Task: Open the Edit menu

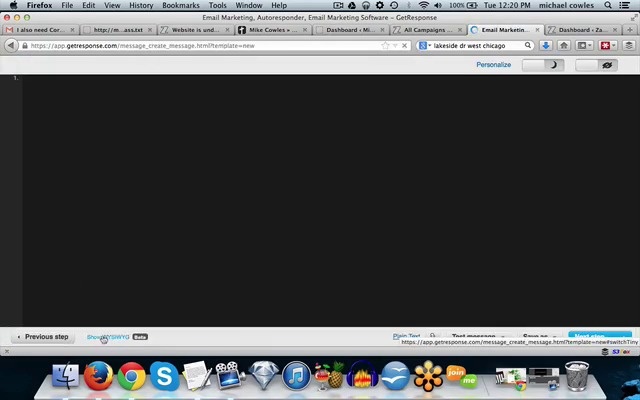Action: coord(88,5)
